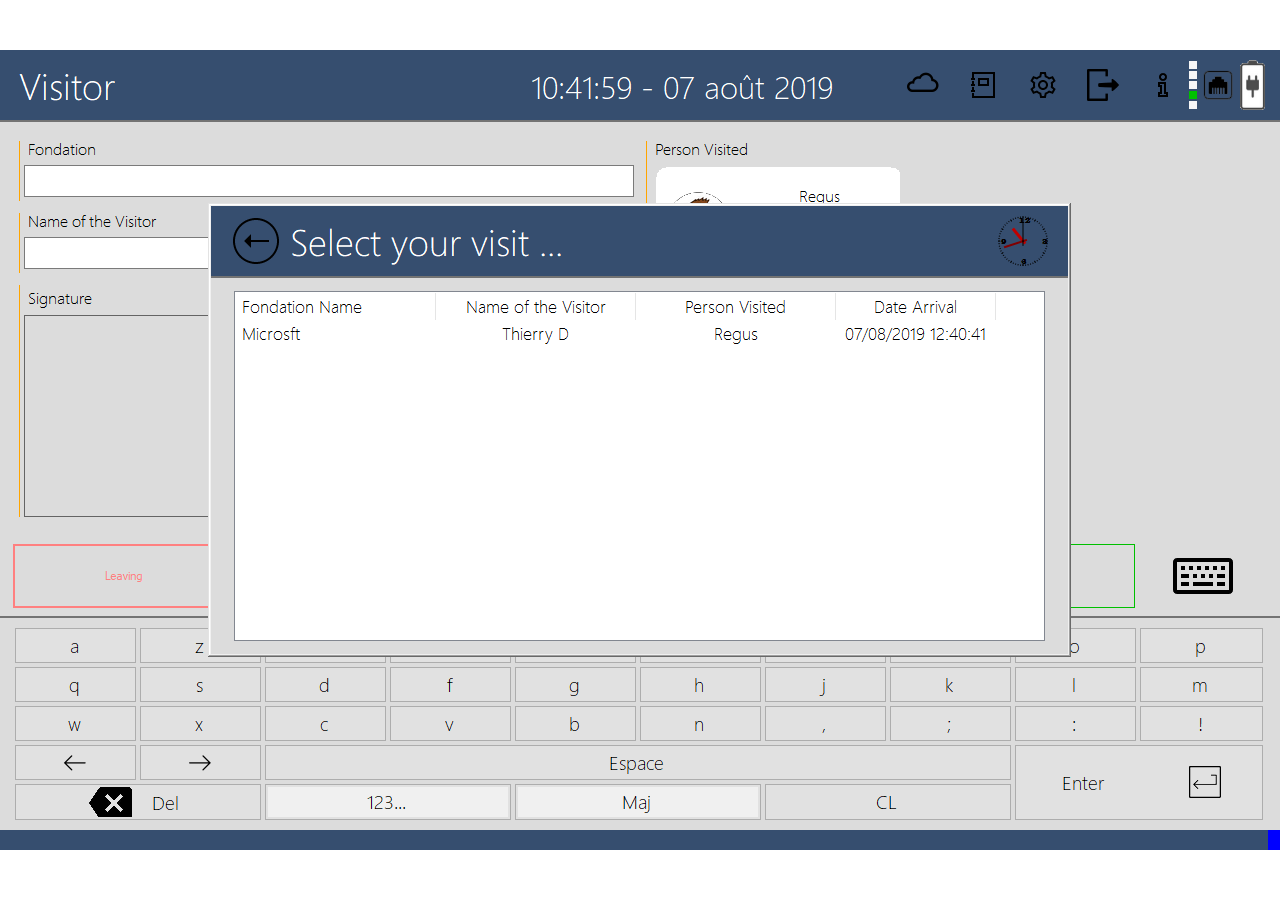Open the cloud sync icon

[922, 85]
